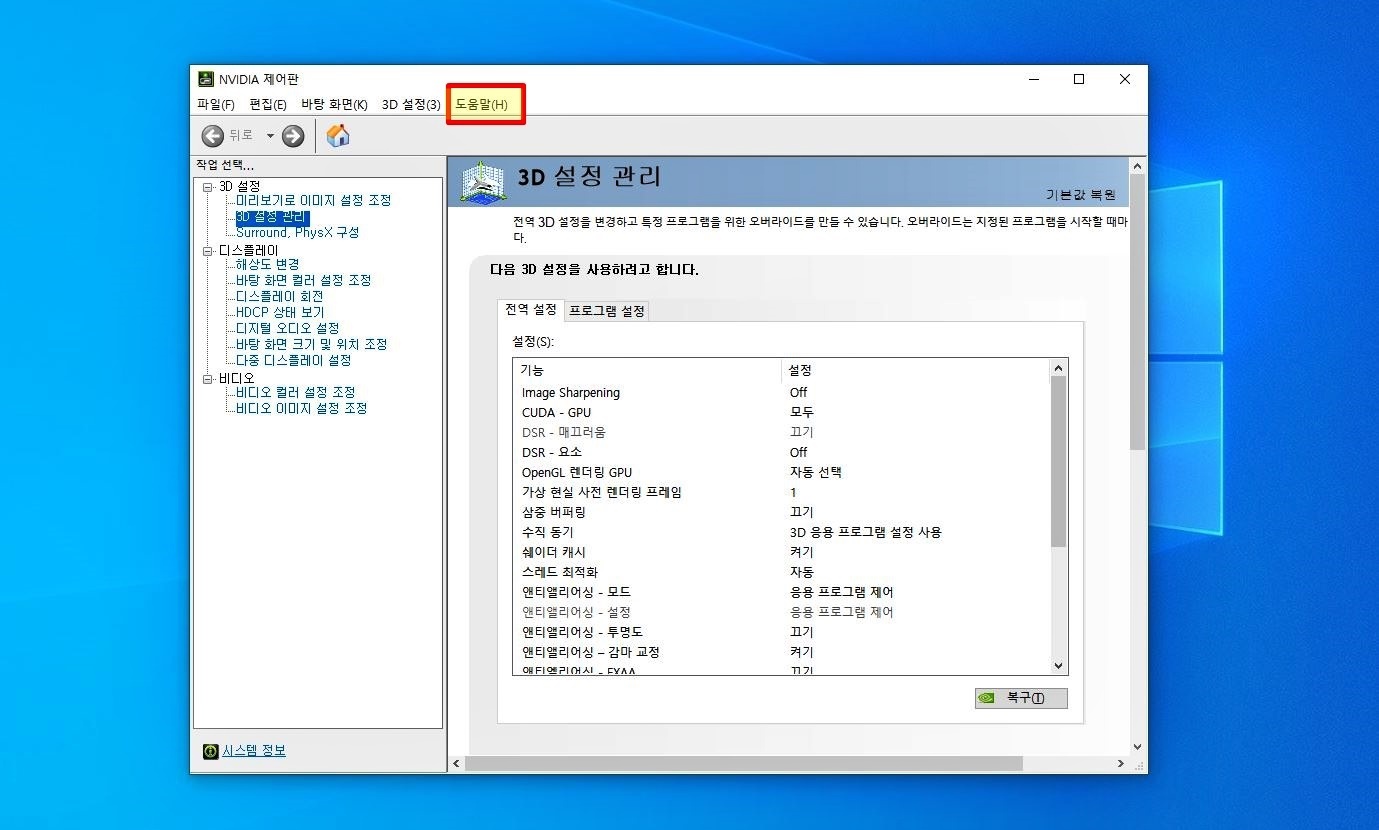This screenshot has width=1379, height=830.
Task: Select 해상도 변경 in the tree
Action: click(267, 264)
